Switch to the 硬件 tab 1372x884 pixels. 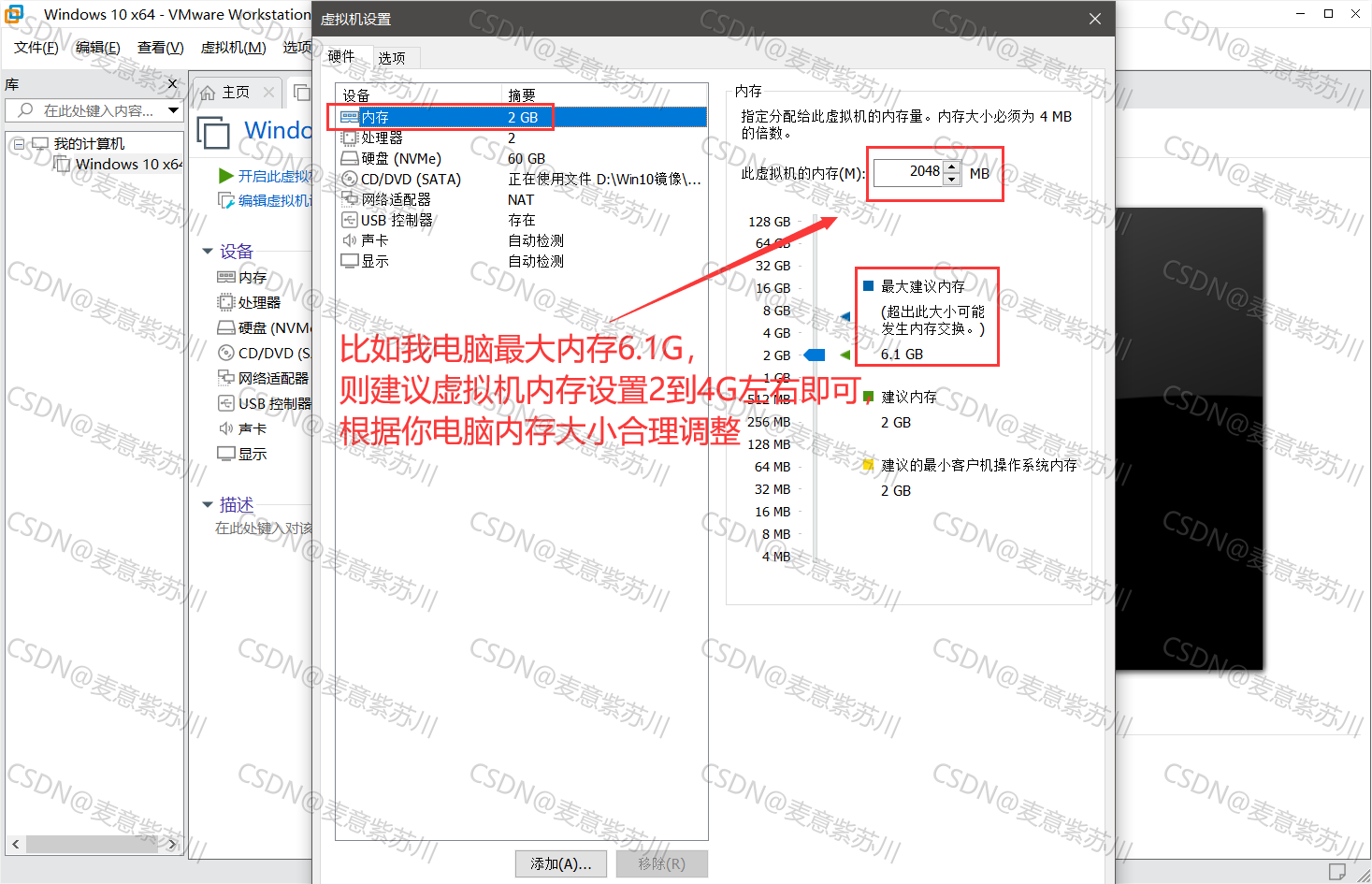tap(341, 56)
